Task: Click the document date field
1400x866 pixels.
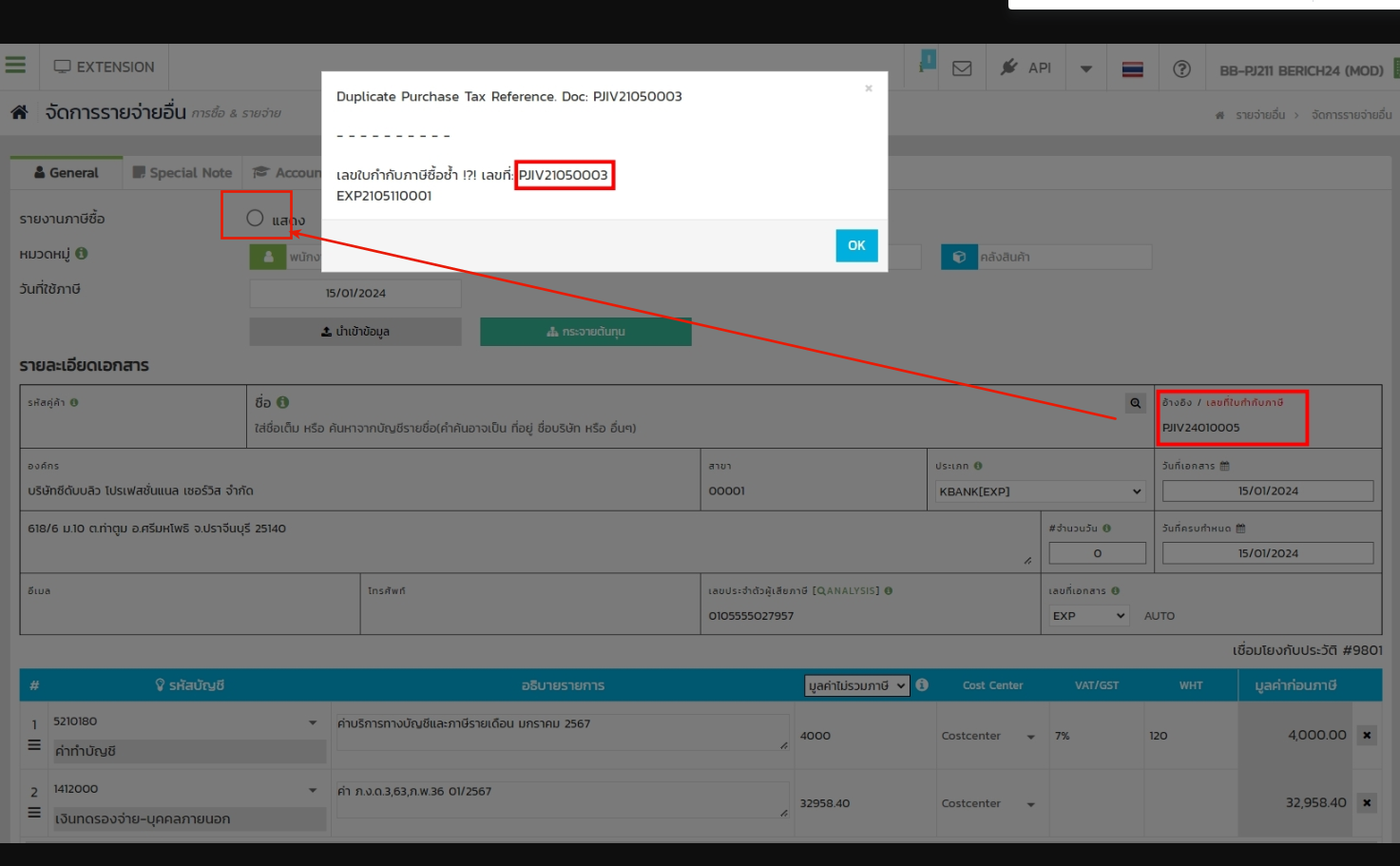Action: (x=1268, y=491)
